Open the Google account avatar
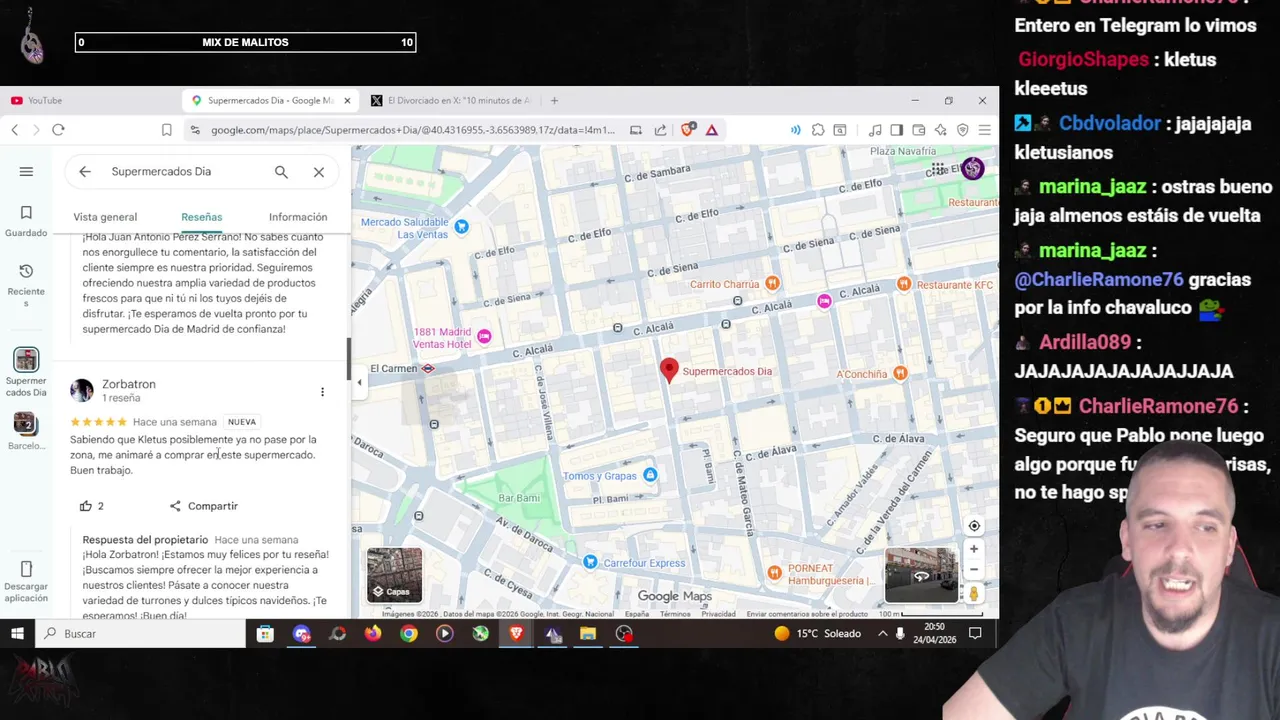The height and width of the screenshot is (720, 1280). [x=973, y=169]
